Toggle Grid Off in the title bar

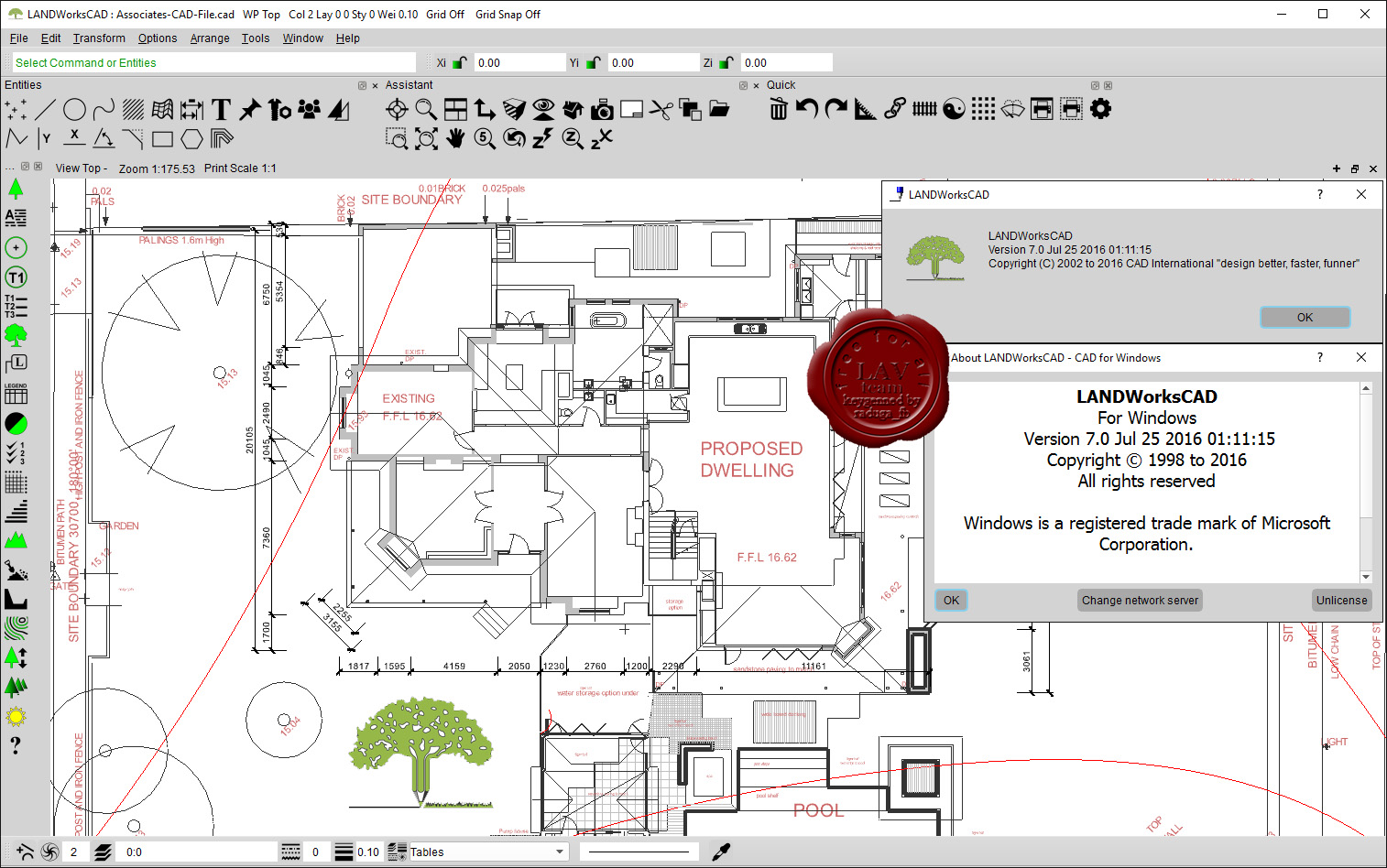point(445,15)
